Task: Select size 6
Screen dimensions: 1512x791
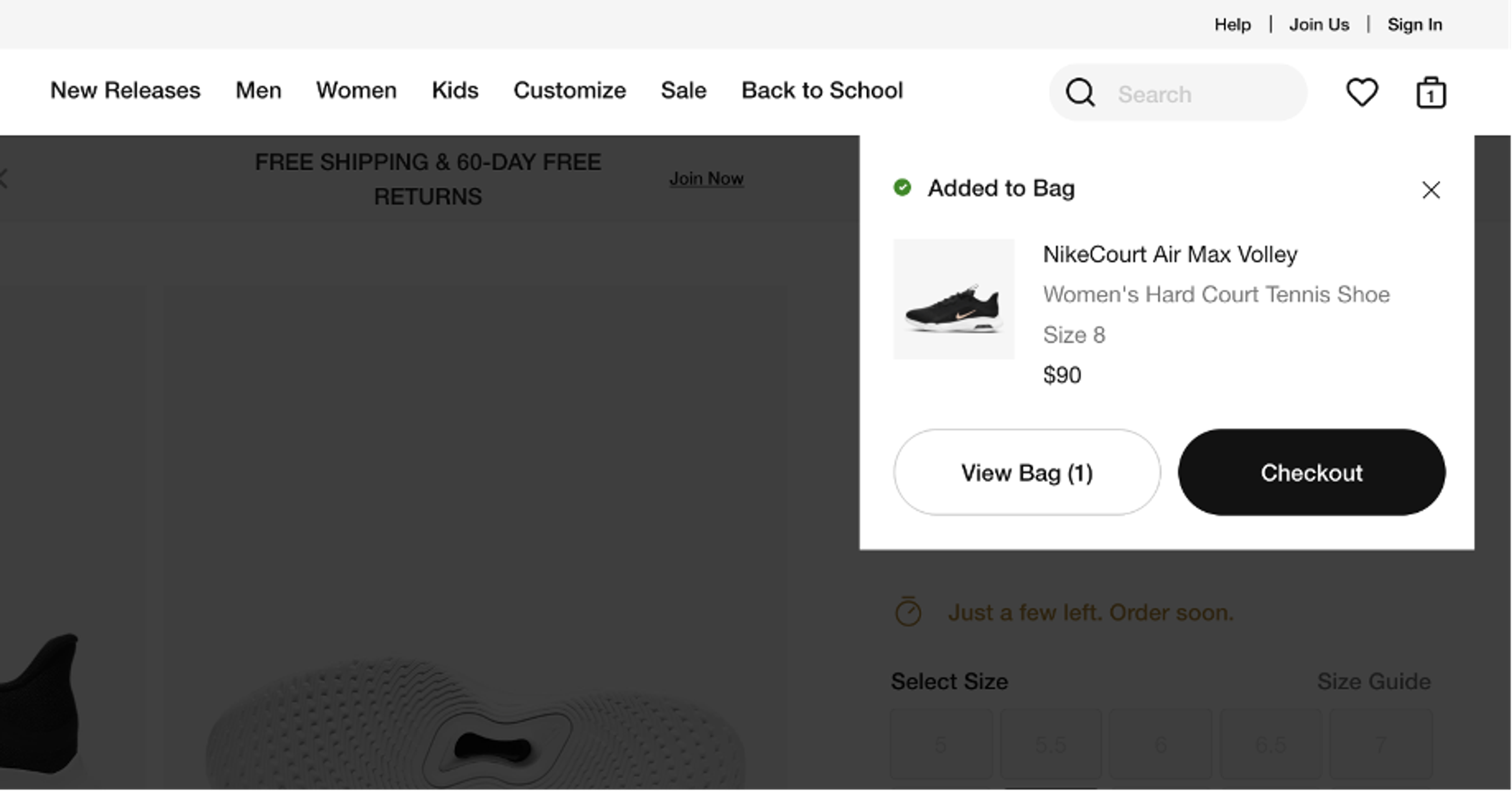Action: pyautogui.click(x=1160, y=745)
